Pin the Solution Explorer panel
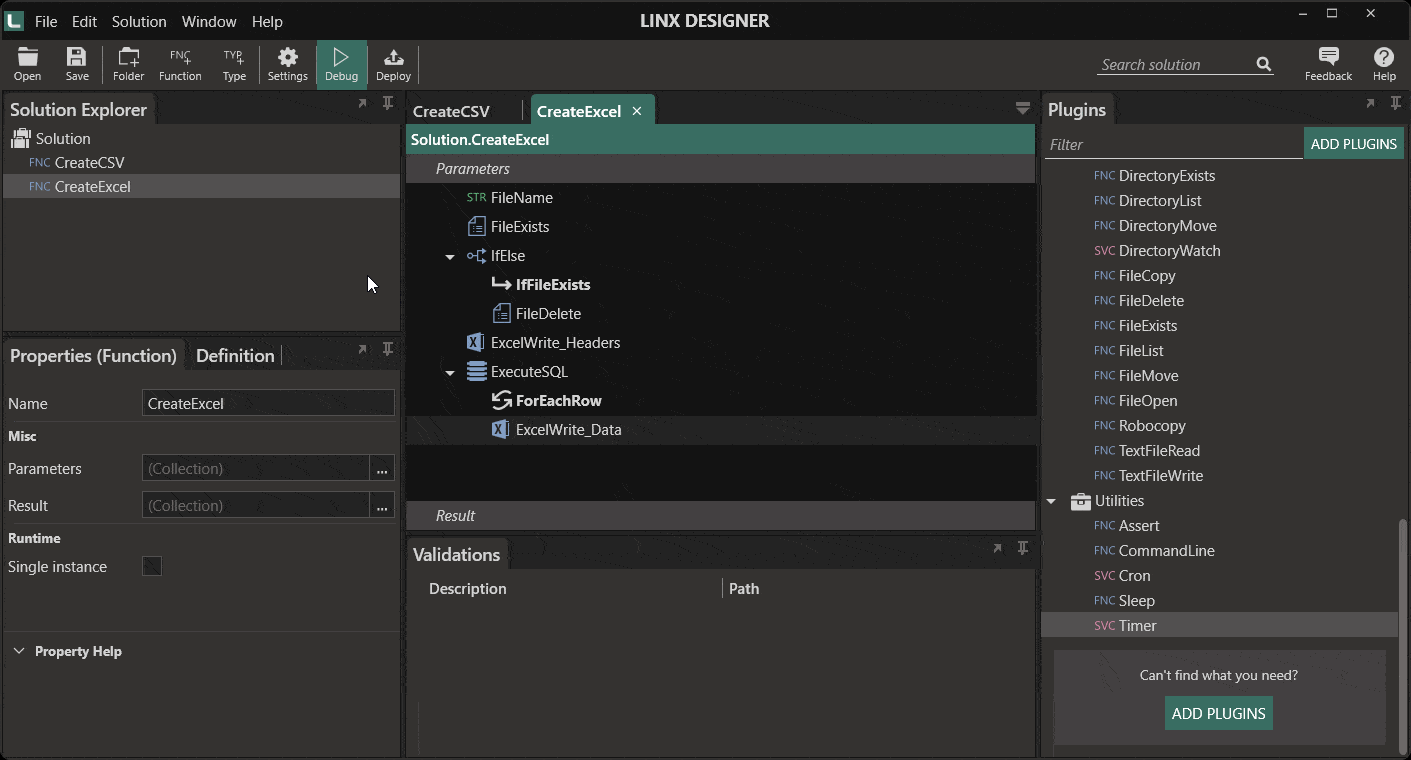 click(x=388, y=103)
